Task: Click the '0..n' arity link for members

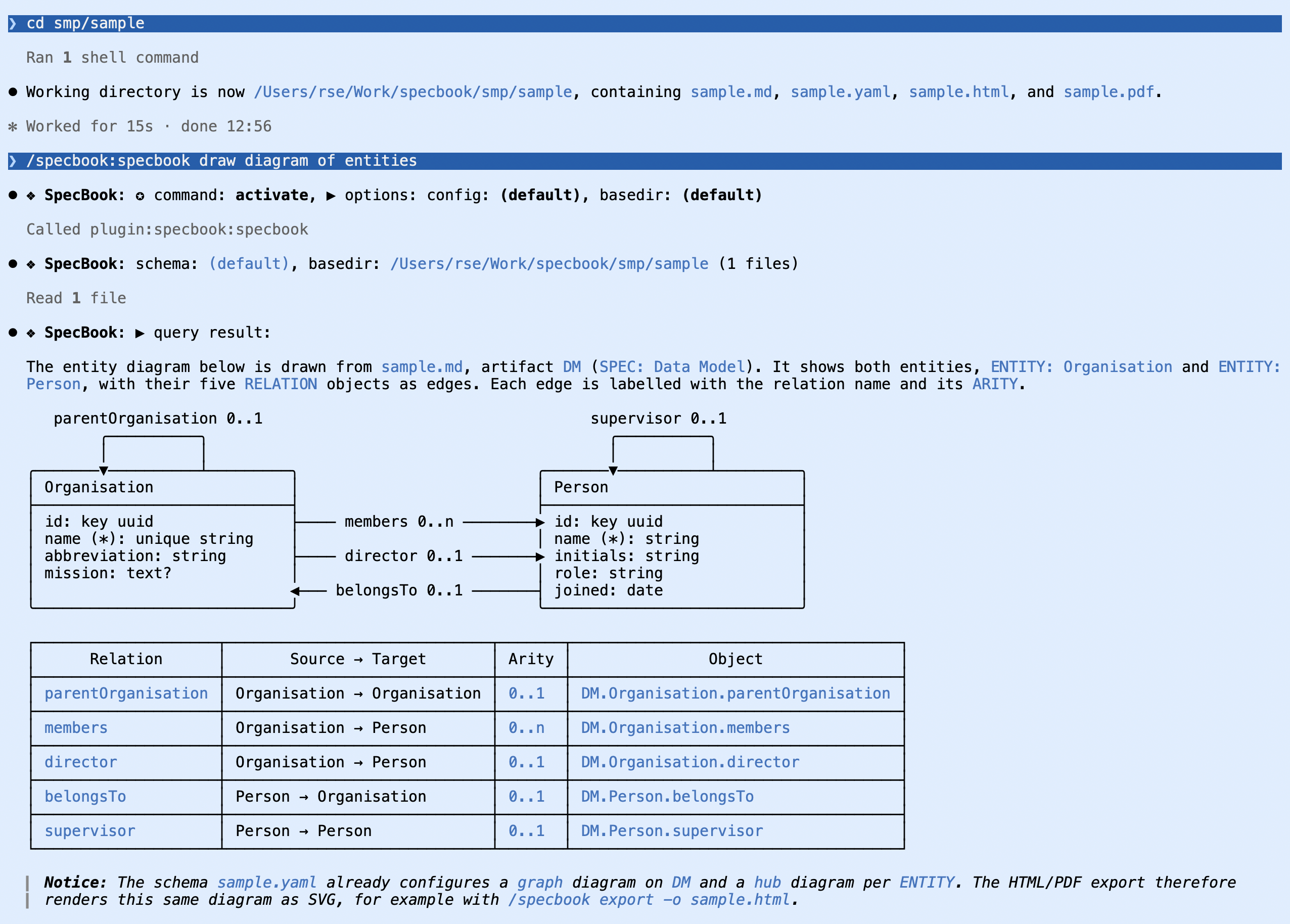Action: [526, 728]
